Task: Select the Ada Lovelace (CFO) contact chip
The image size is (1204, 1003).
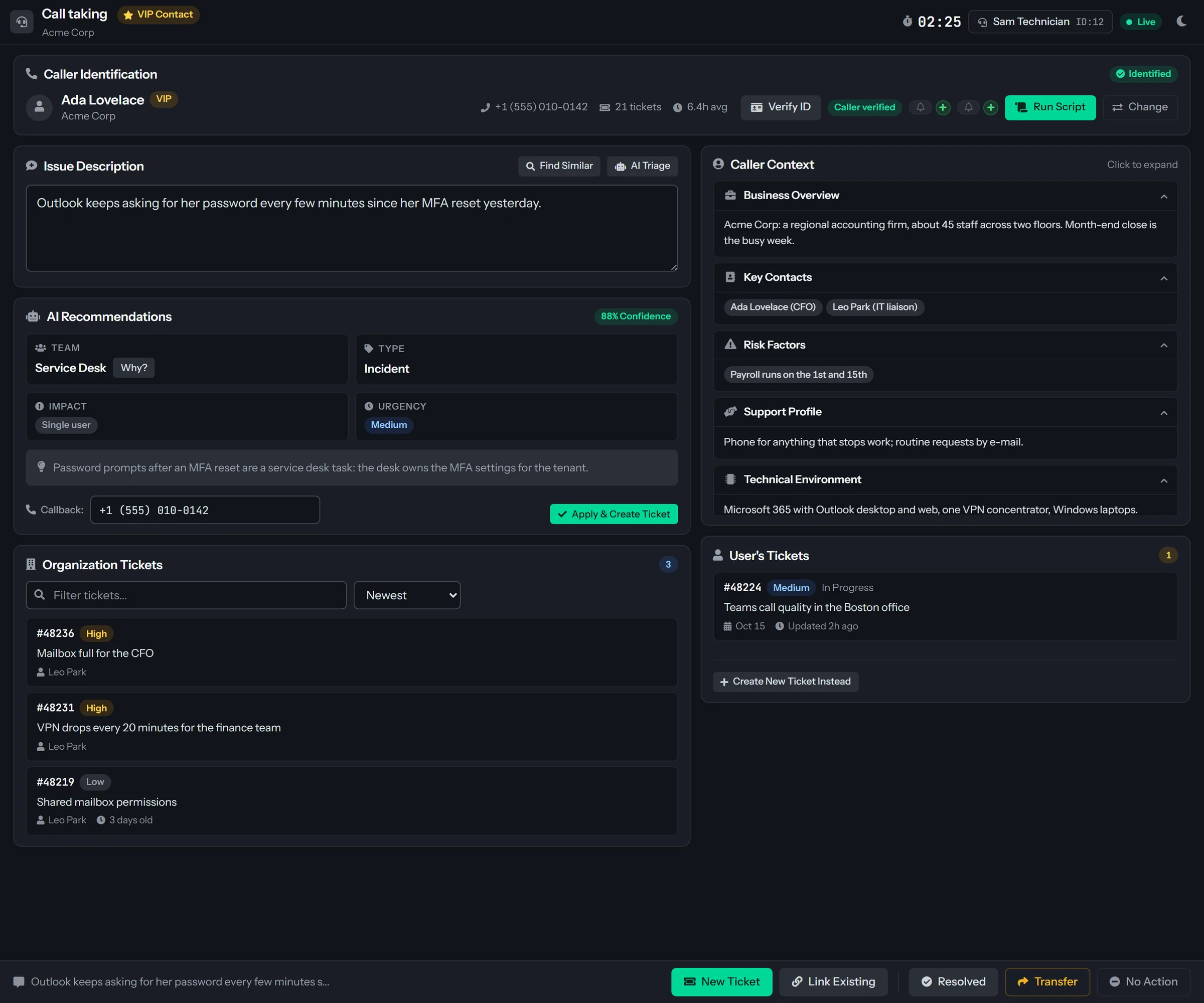Action: [772, 307]
